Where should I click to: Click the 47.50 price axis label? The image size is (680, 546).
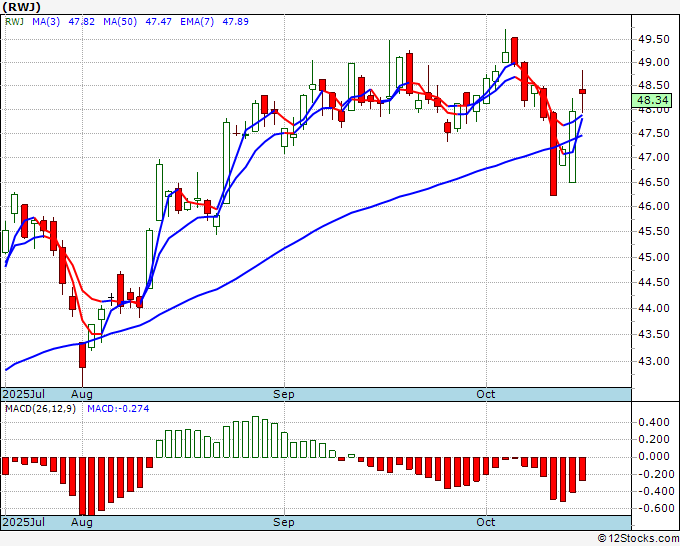click(x=654, y=134)
